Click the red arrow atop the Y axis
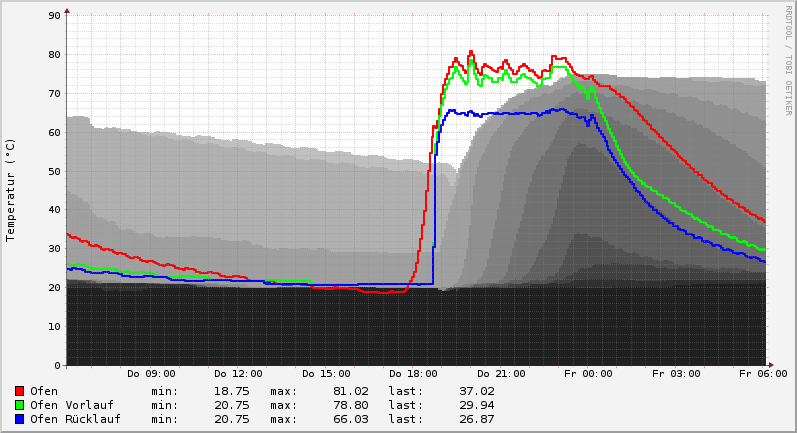 pos(67,11)
